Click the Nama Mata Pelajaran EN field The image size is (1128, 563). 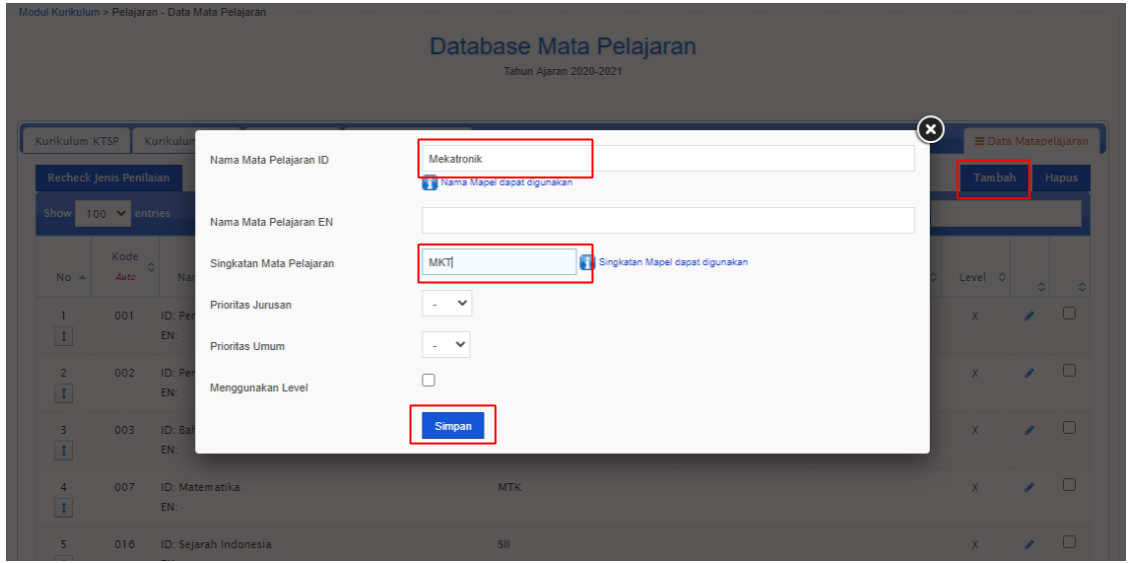(668, 221)
